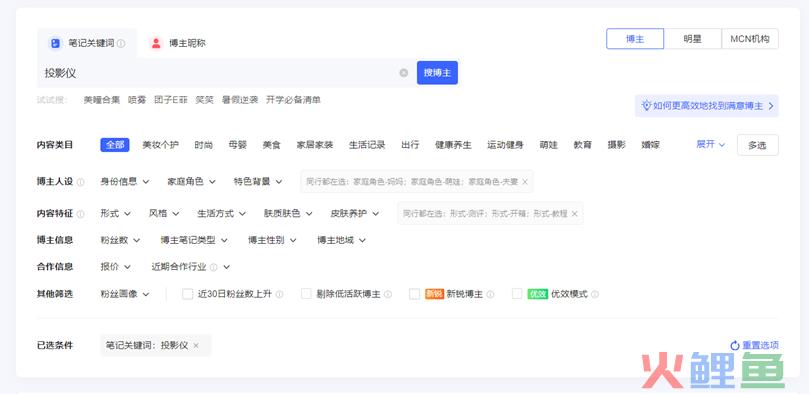The image size is (809, 394).
Task: Click the 搜博主 search button
Action: [x=437, y=73]
